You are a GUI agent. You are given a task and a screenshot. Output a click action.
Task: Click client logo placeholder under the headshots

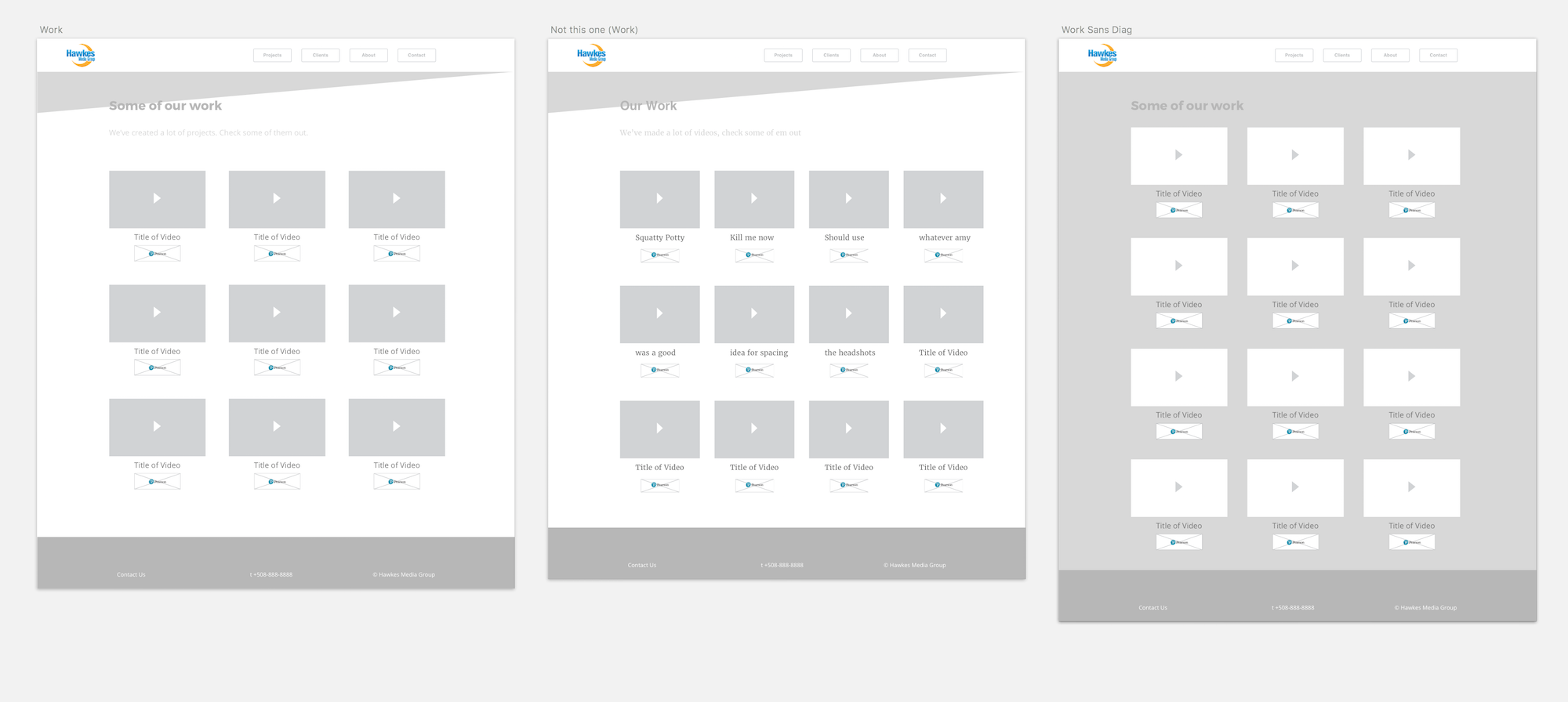[x=848, y=370]
